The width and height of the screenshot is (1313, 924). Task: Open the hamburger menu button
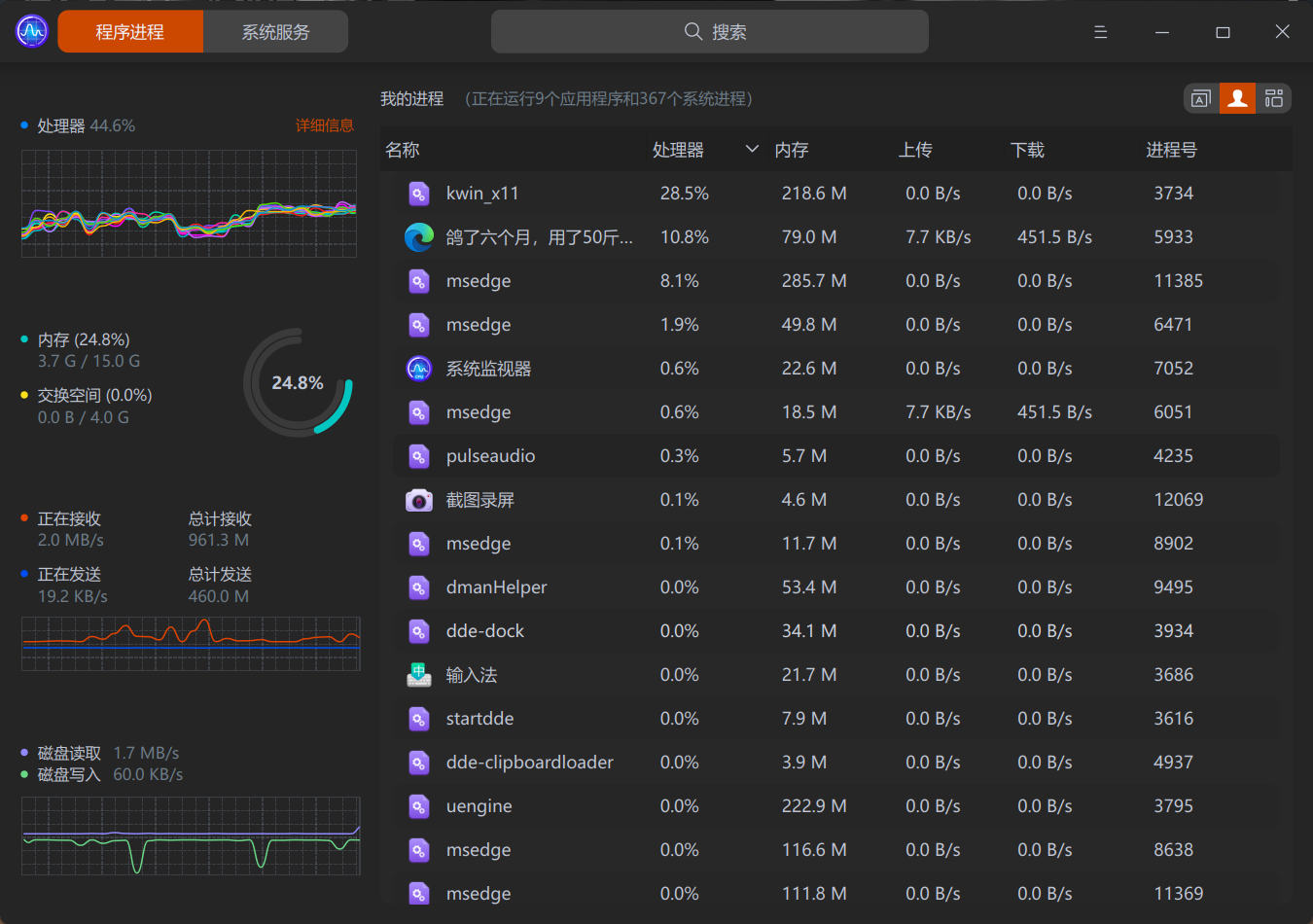pos(1100,31)
